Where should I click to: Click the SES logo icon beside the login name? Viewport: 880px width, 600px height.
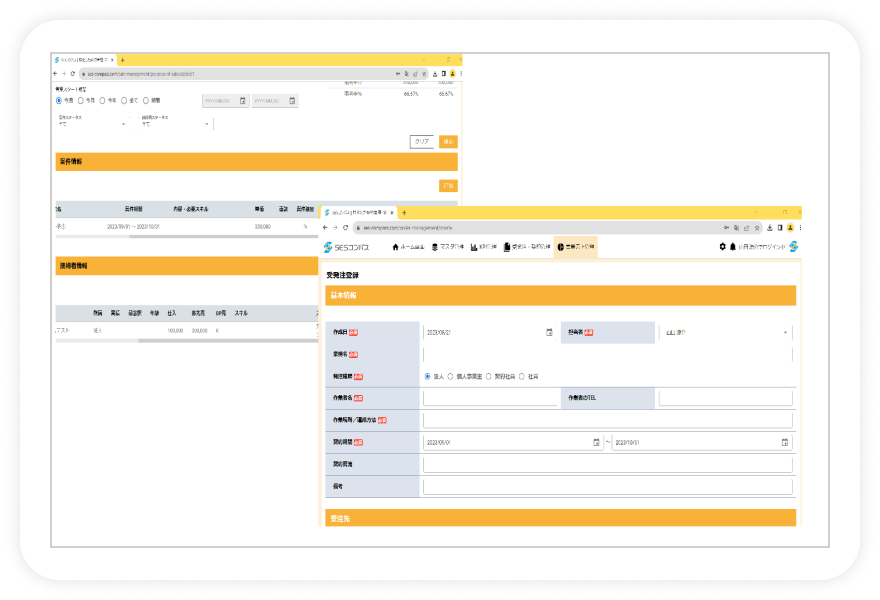(794, 246)
